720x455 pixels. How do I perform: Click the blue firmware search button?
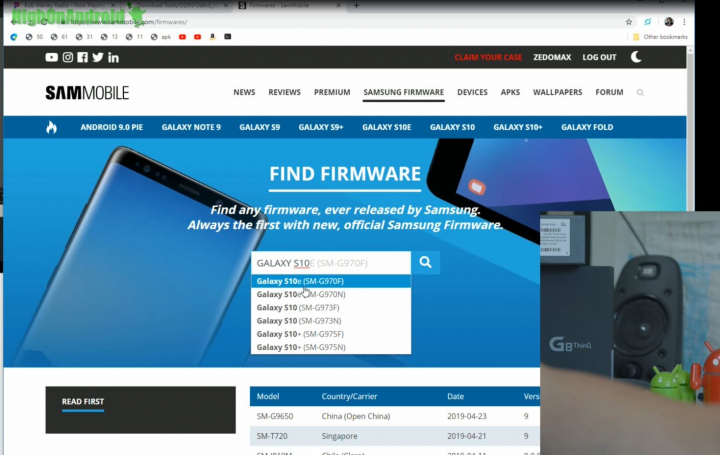pos(425,262)
